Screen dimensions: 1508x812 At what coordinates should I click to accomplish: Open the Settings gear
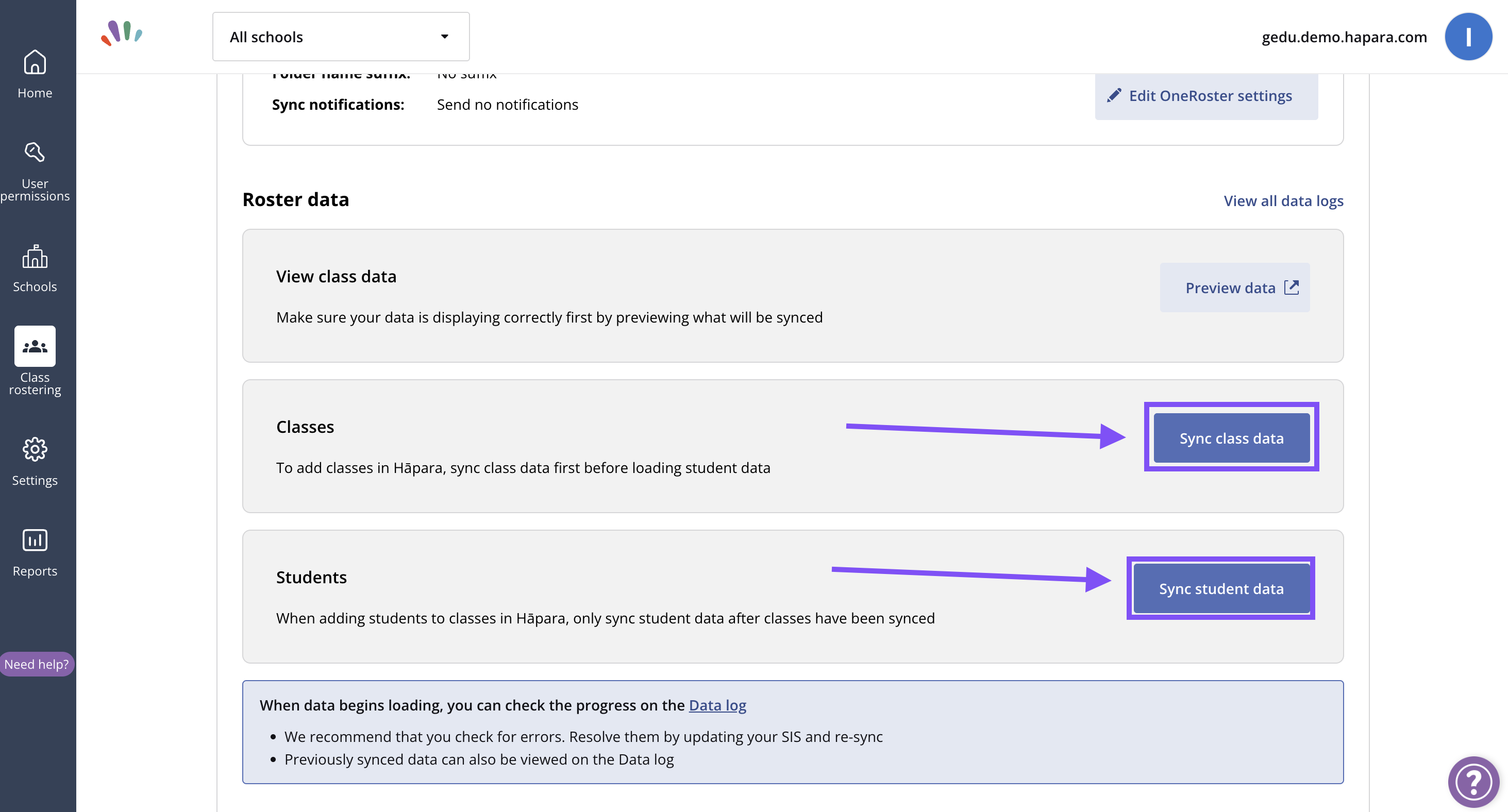[35, 449]
